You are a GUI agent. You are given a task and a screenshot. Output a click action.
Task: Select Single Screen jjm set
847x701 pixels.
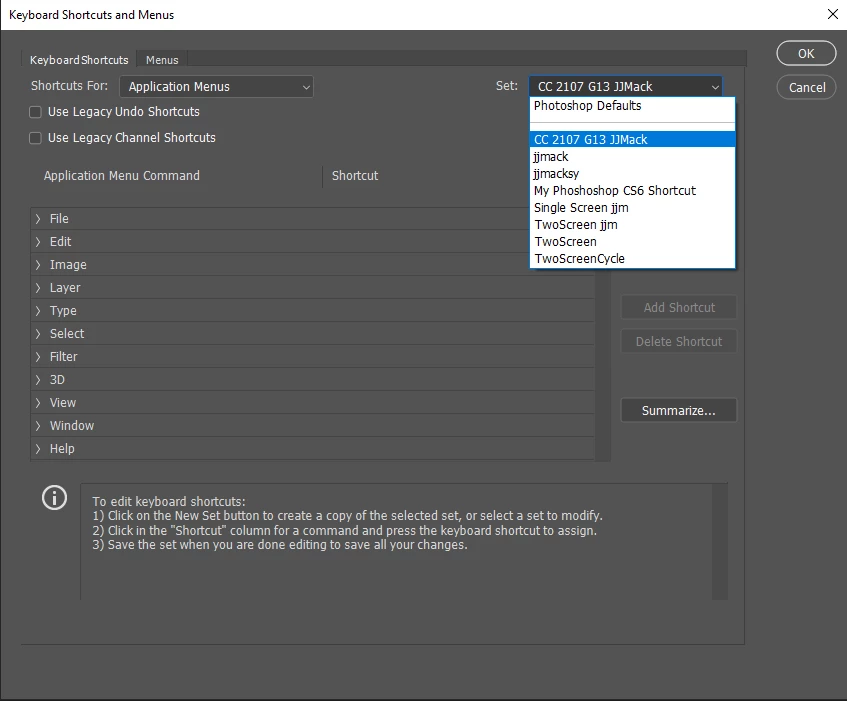pyautogui.click(x=633, y=207)
